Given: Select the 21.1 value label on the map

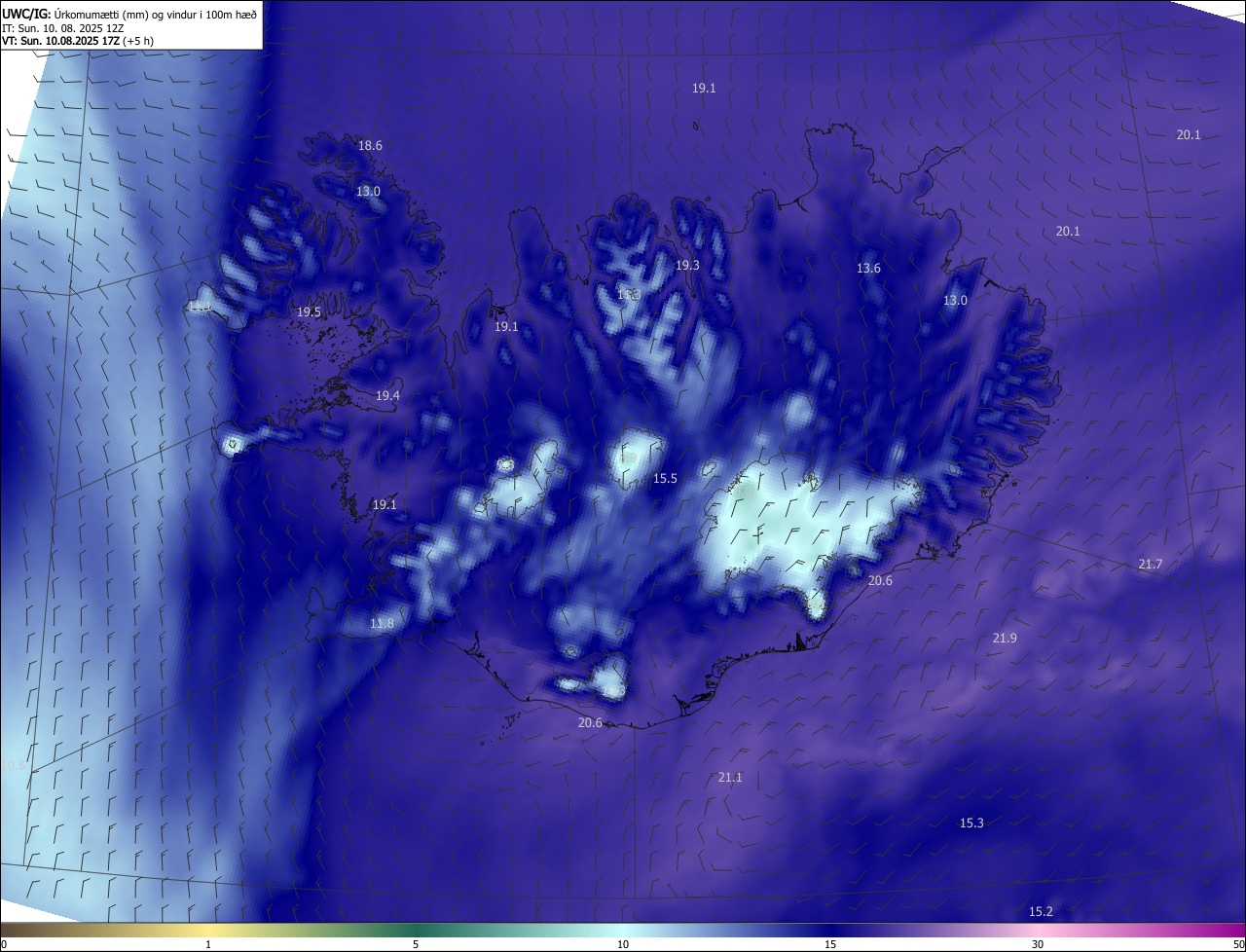Looking at the screenshot, I should (730, 778).
